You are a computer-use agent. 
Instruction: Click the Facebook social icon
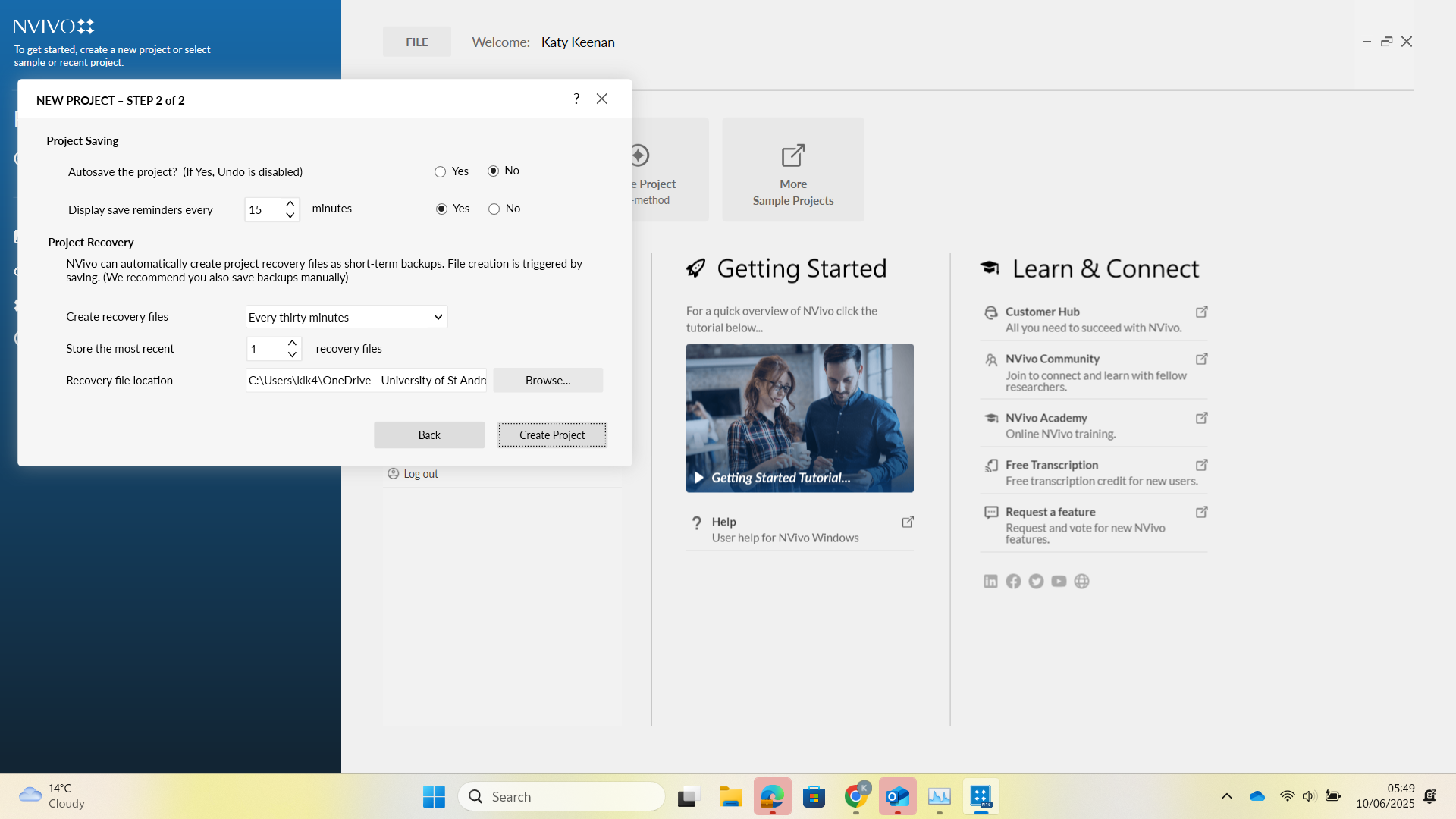click(x=1013, y=581)
